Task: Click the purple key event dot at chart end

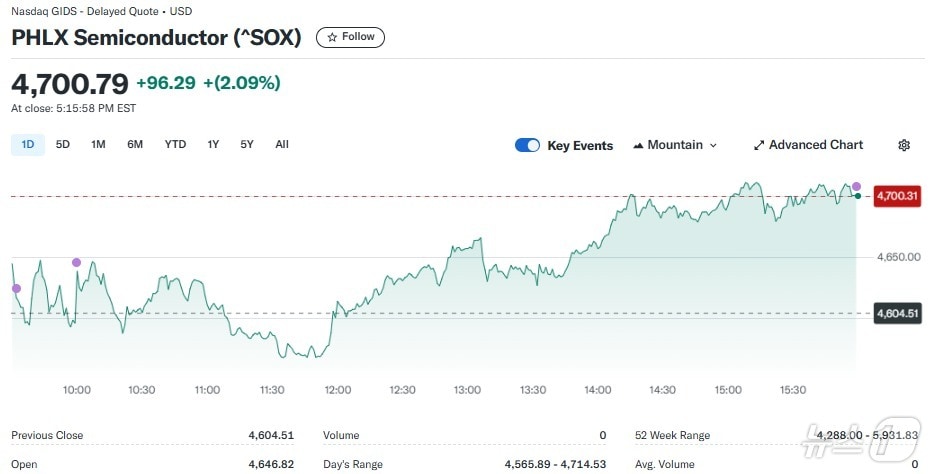Action: point(856,187)
